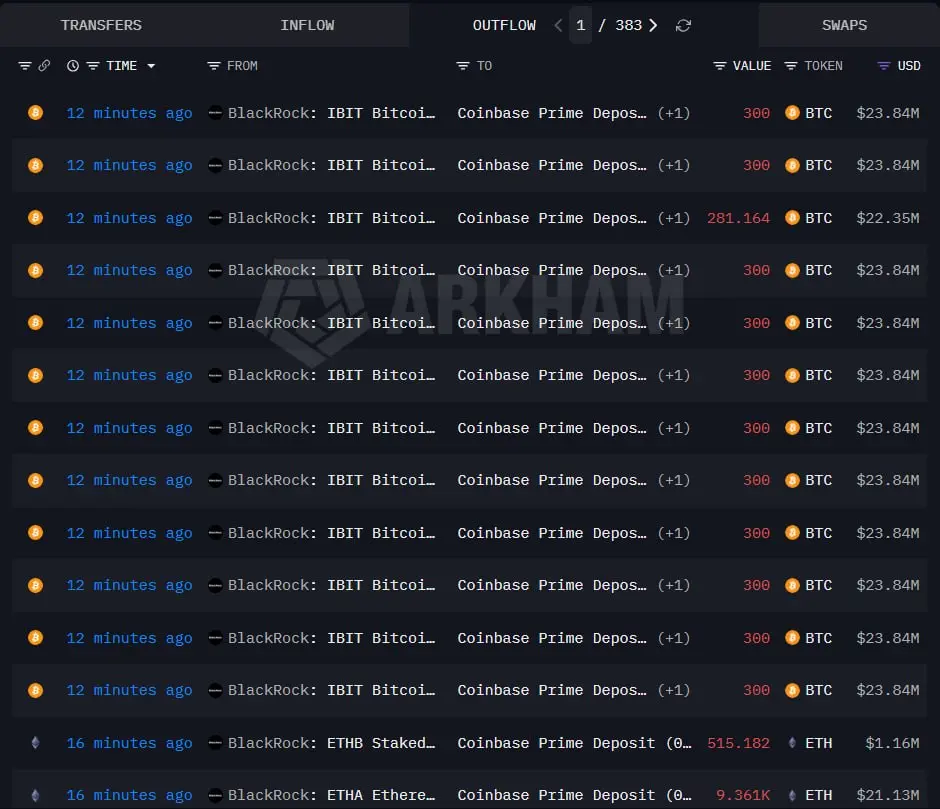Click the 281.164 value cell

[x=739, y=218]
